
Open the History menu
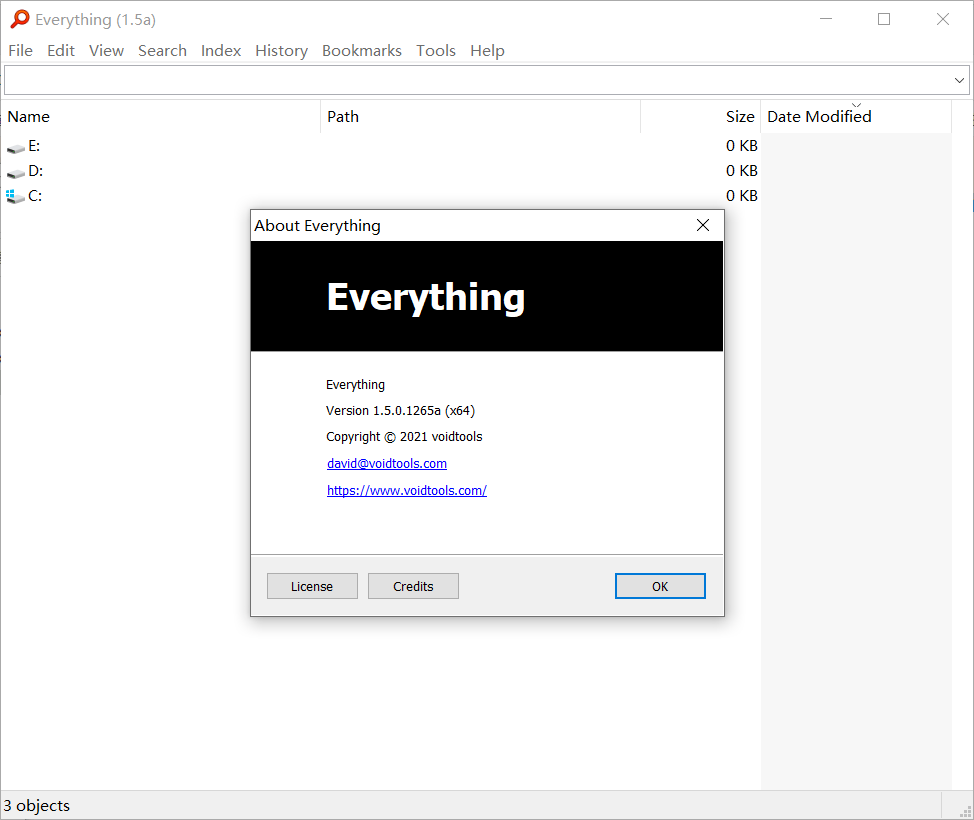281,50
